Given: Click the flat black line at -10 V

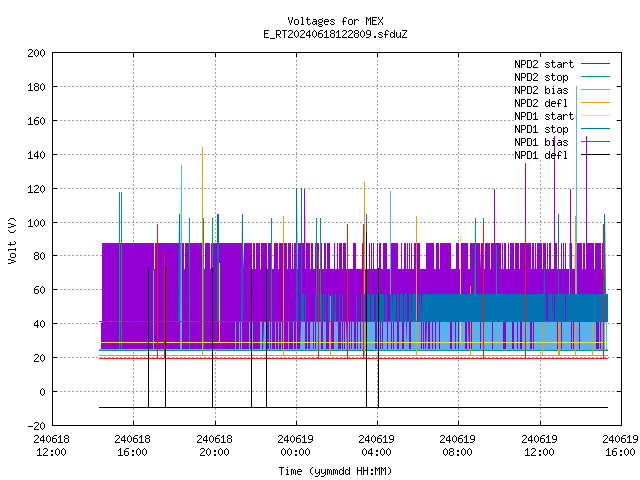Looking at the screenshot, I should click(x=353, y=407).
